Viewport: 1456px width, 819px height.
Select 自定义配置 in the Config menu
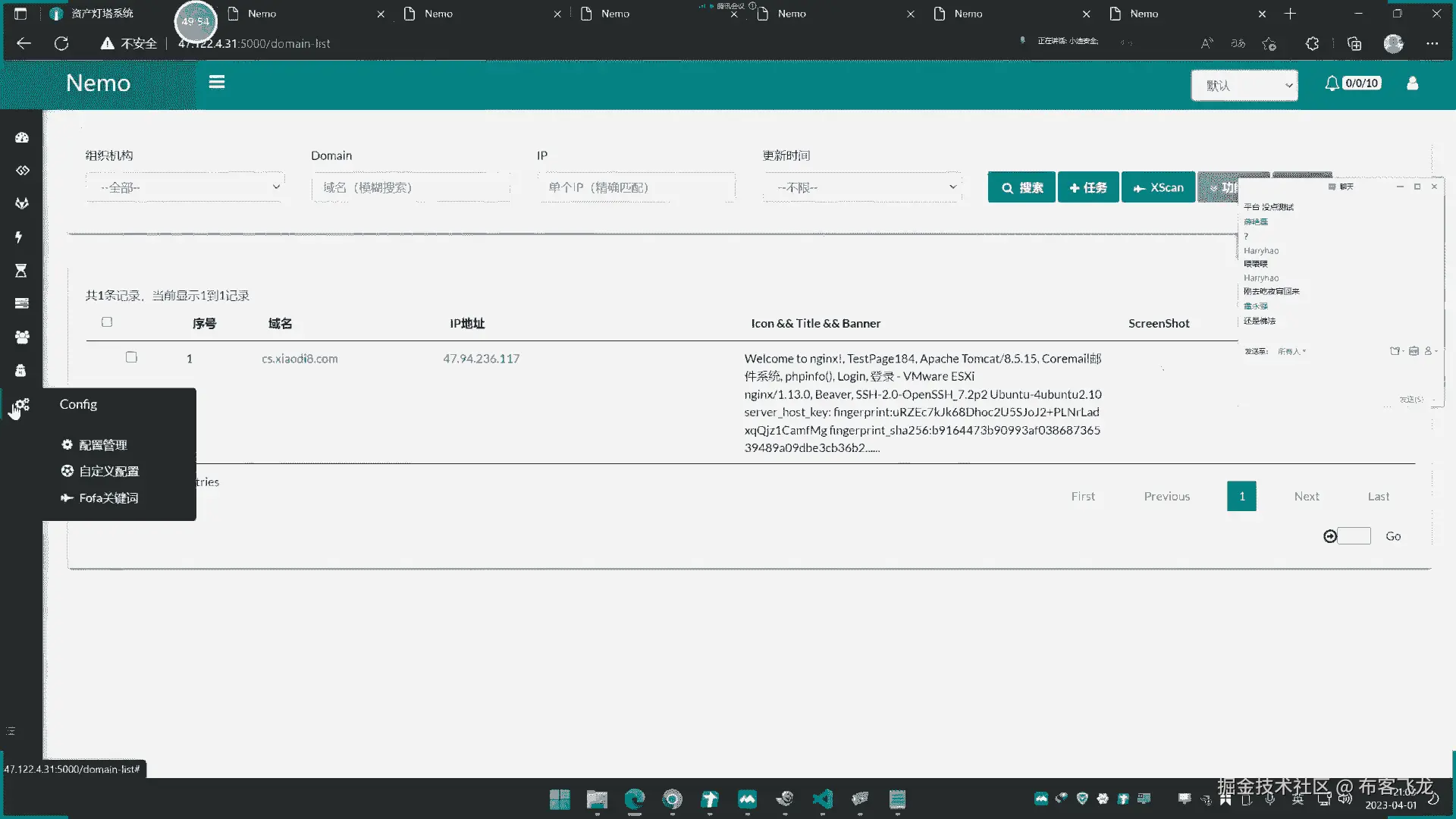(108, 472)
